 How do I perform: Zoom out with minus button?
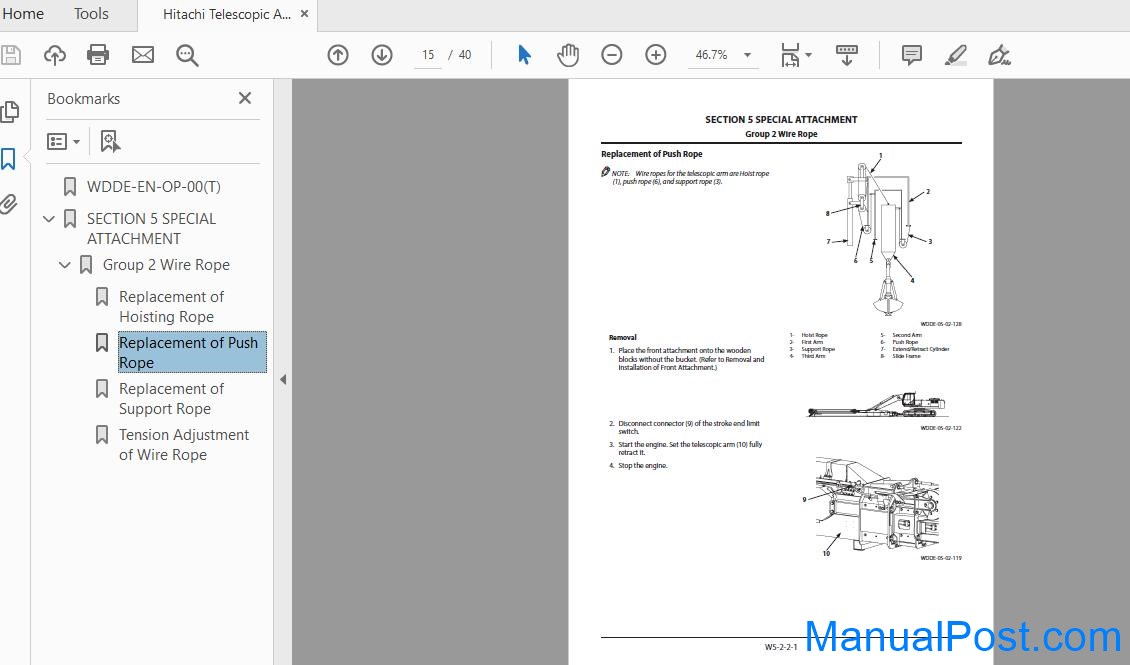[612, 55]
